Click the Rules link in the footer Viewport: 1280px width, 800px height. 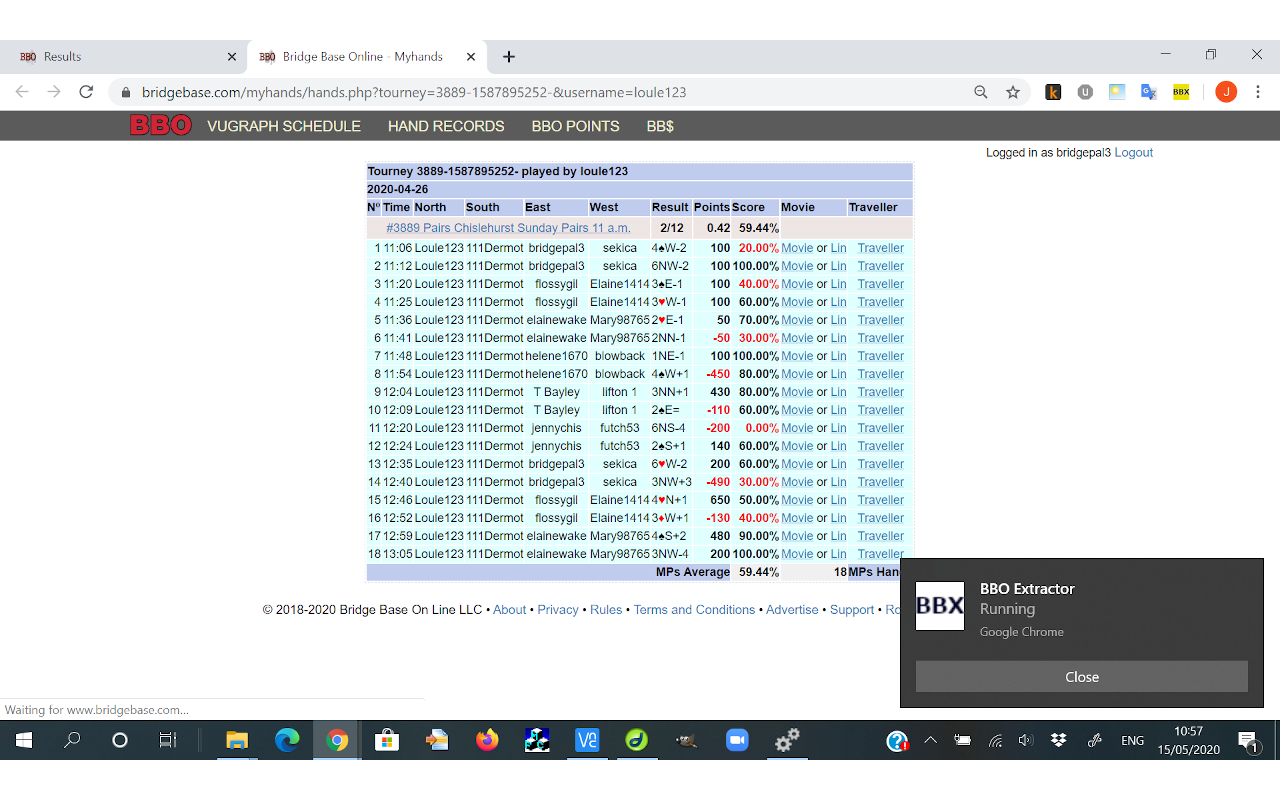click(x=606, y=610)
